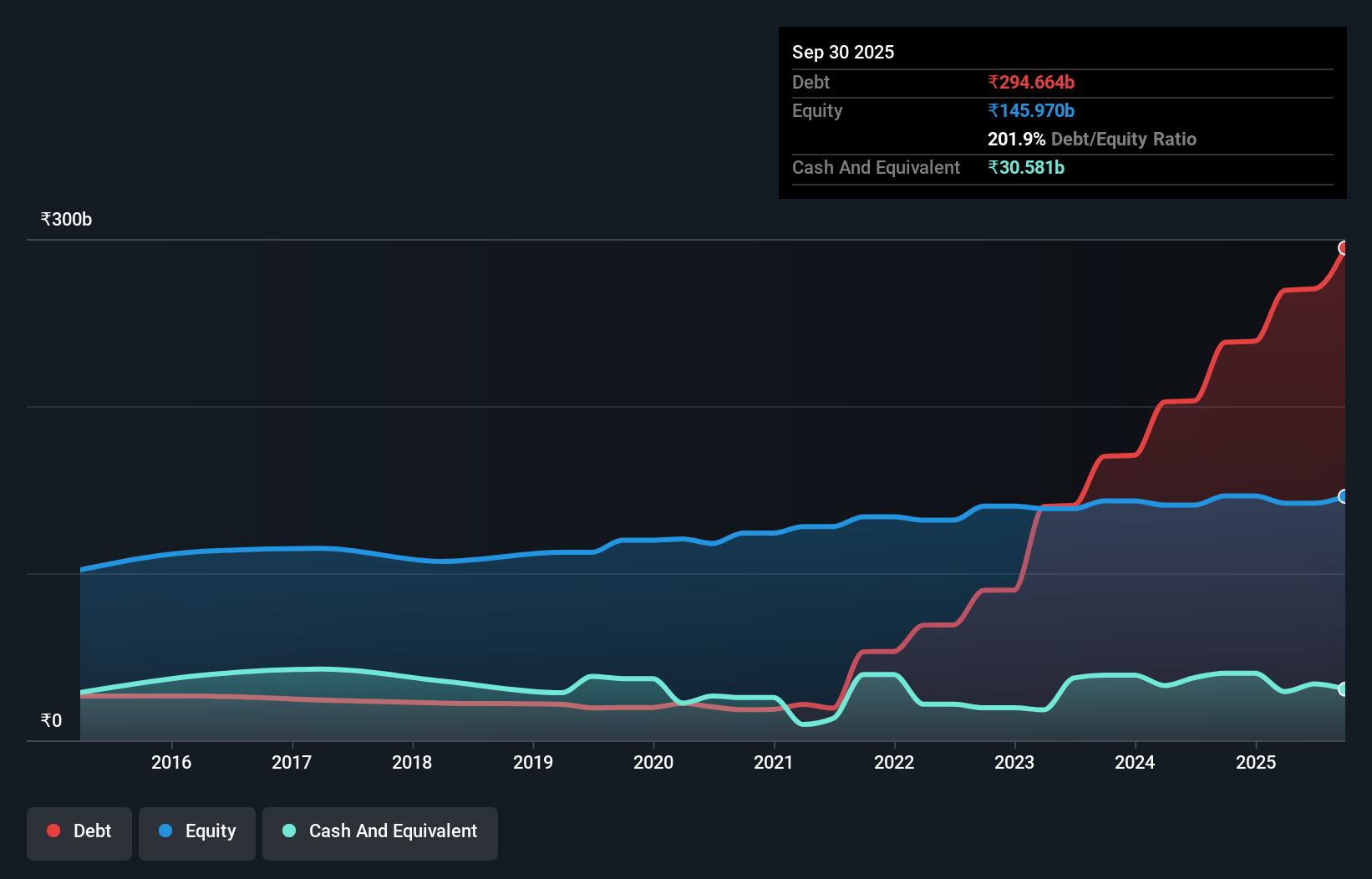This screenshot has height=879, width=1372.
Task: Expand the Sep 30 2025 tooltip panel
Action: (843, 52)
